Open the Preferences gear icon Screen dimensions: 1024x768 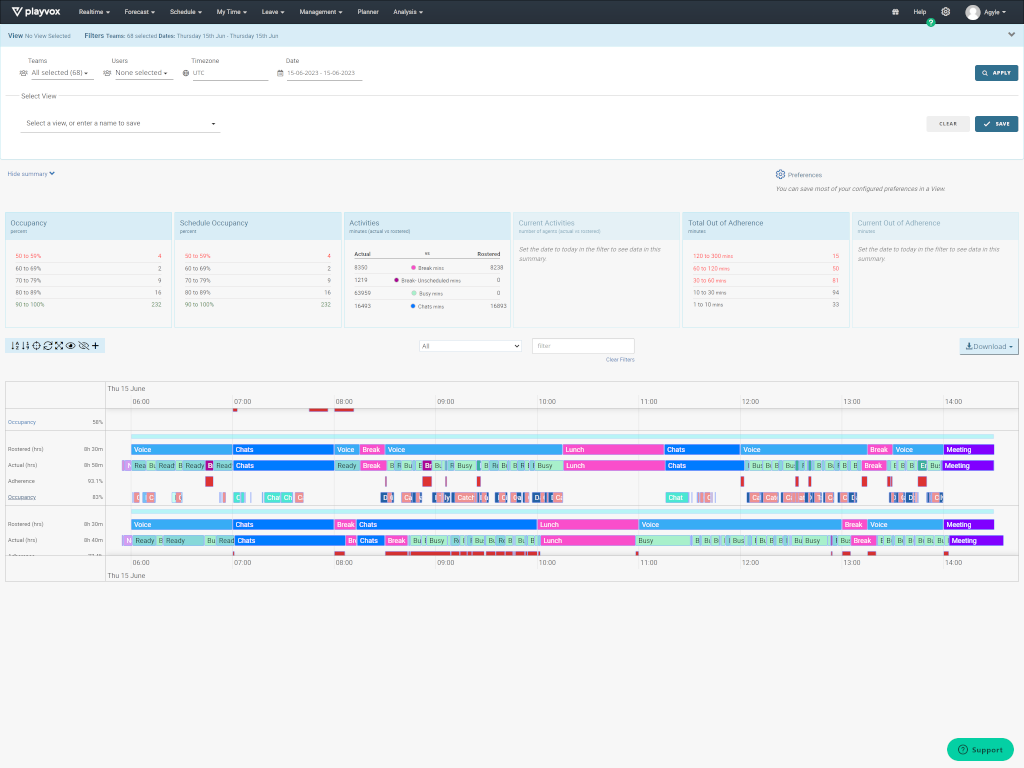780,174
